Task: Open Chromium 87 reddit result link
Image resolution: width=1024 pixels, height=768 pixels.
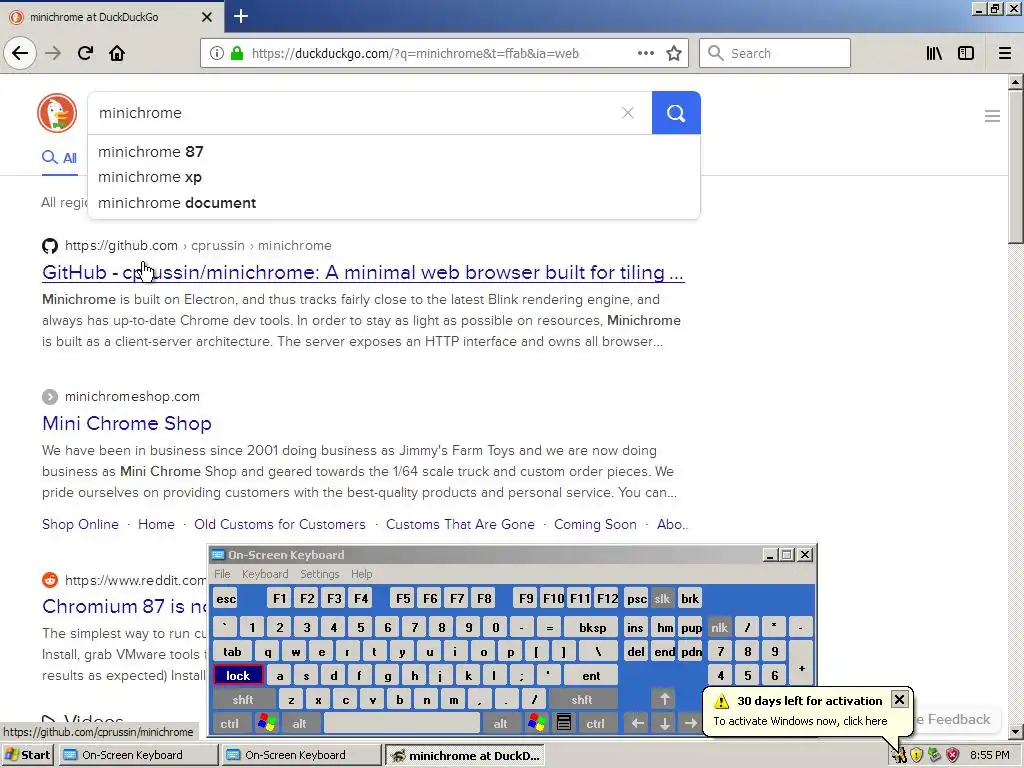Action: pyautogui.click(x=124, y=606)
